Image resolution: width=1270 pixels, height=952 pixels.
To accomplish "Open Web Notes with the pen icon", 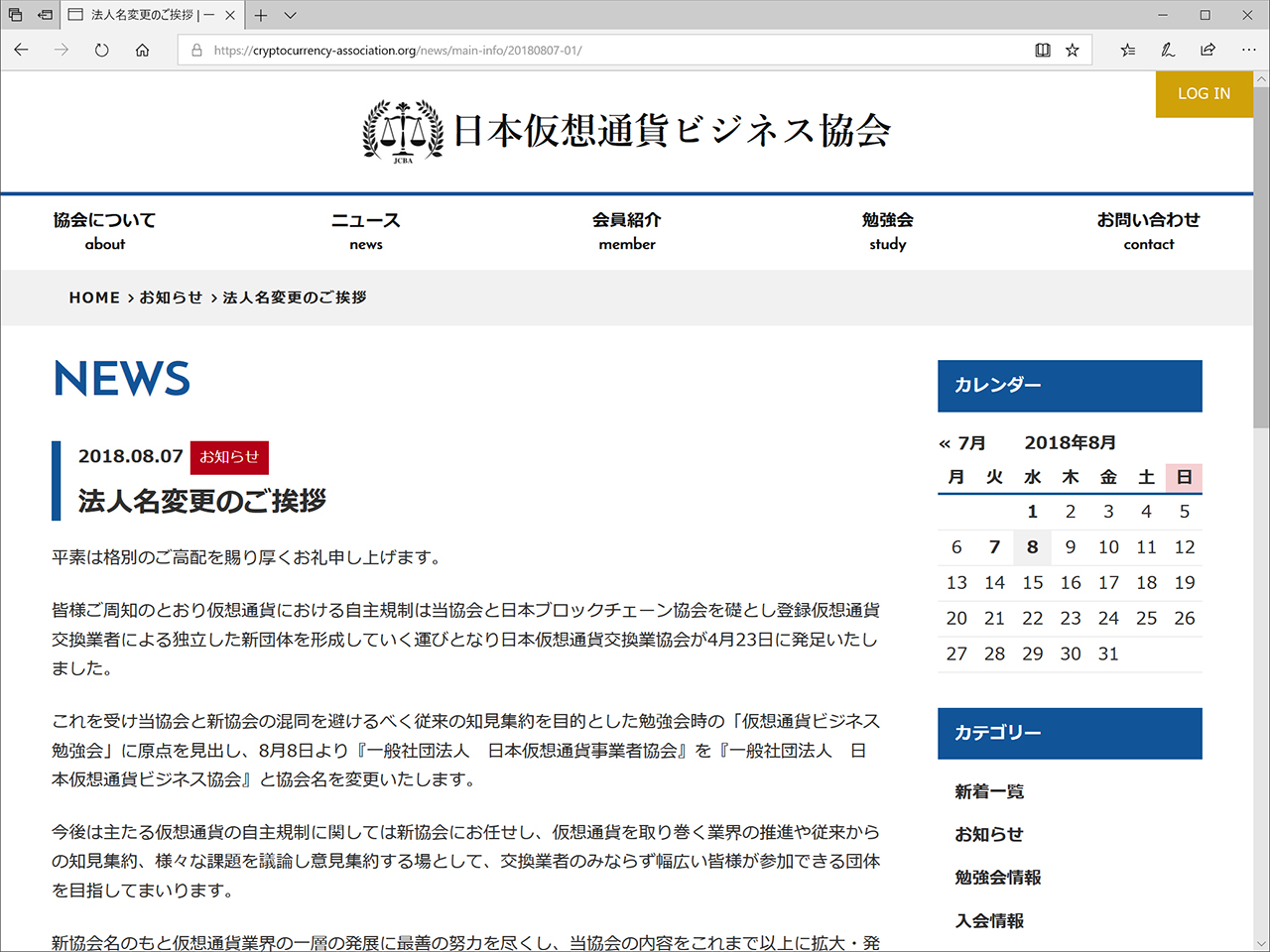I will [x=1168, y=50].
